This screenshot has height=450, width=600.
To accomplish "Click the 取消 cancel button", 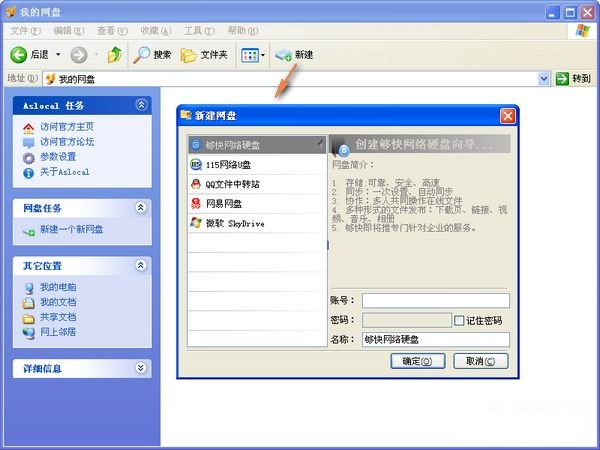I will tap(481, 361).
